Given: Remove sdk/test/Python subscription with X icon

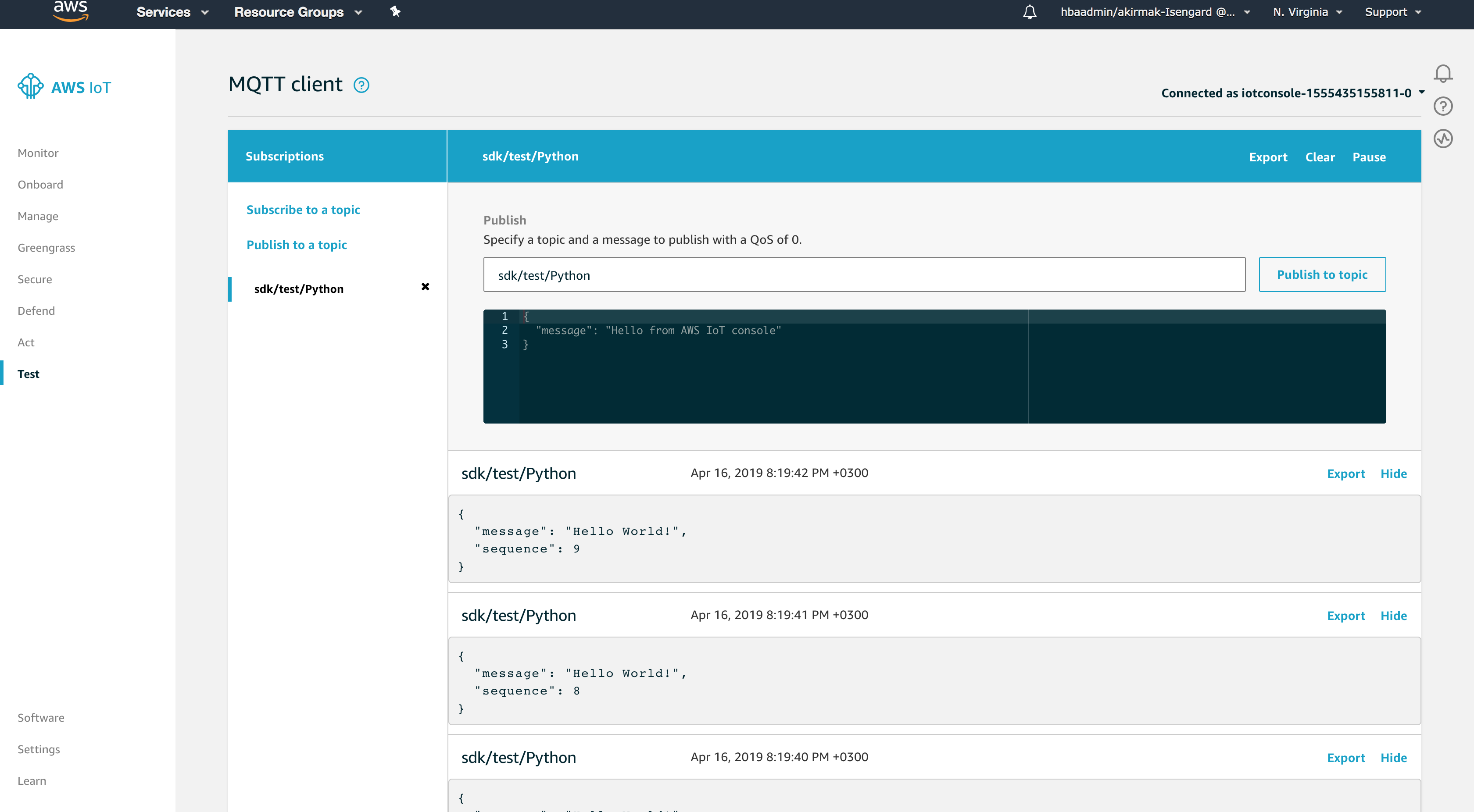Looking at the screenshot, I should [425, 286].
